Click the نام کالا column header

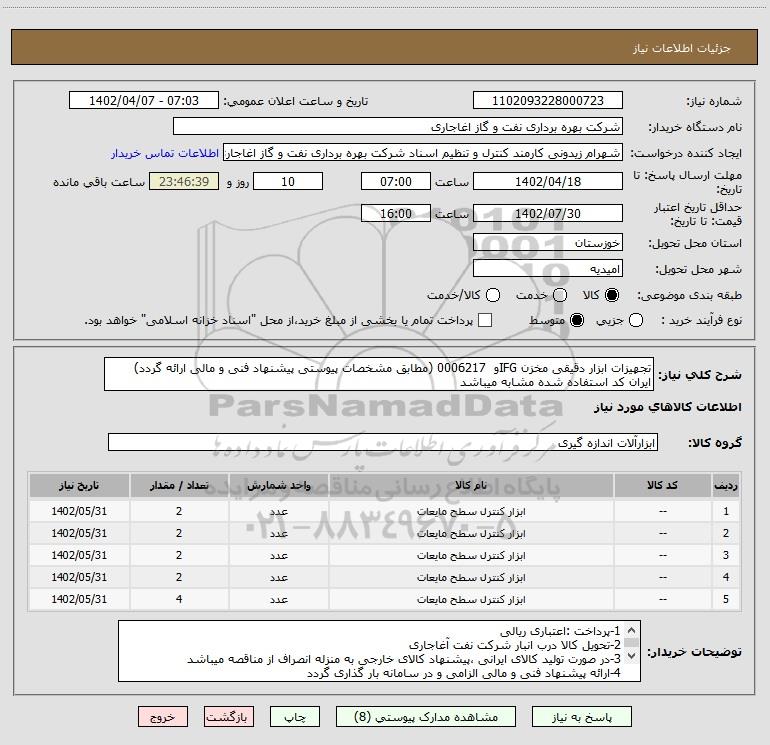point(471,485)
